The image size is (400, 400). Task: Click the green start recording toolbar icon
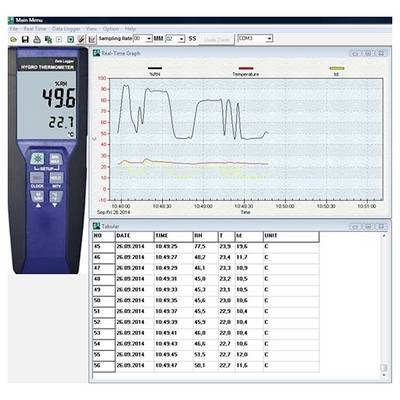point(70,39)
